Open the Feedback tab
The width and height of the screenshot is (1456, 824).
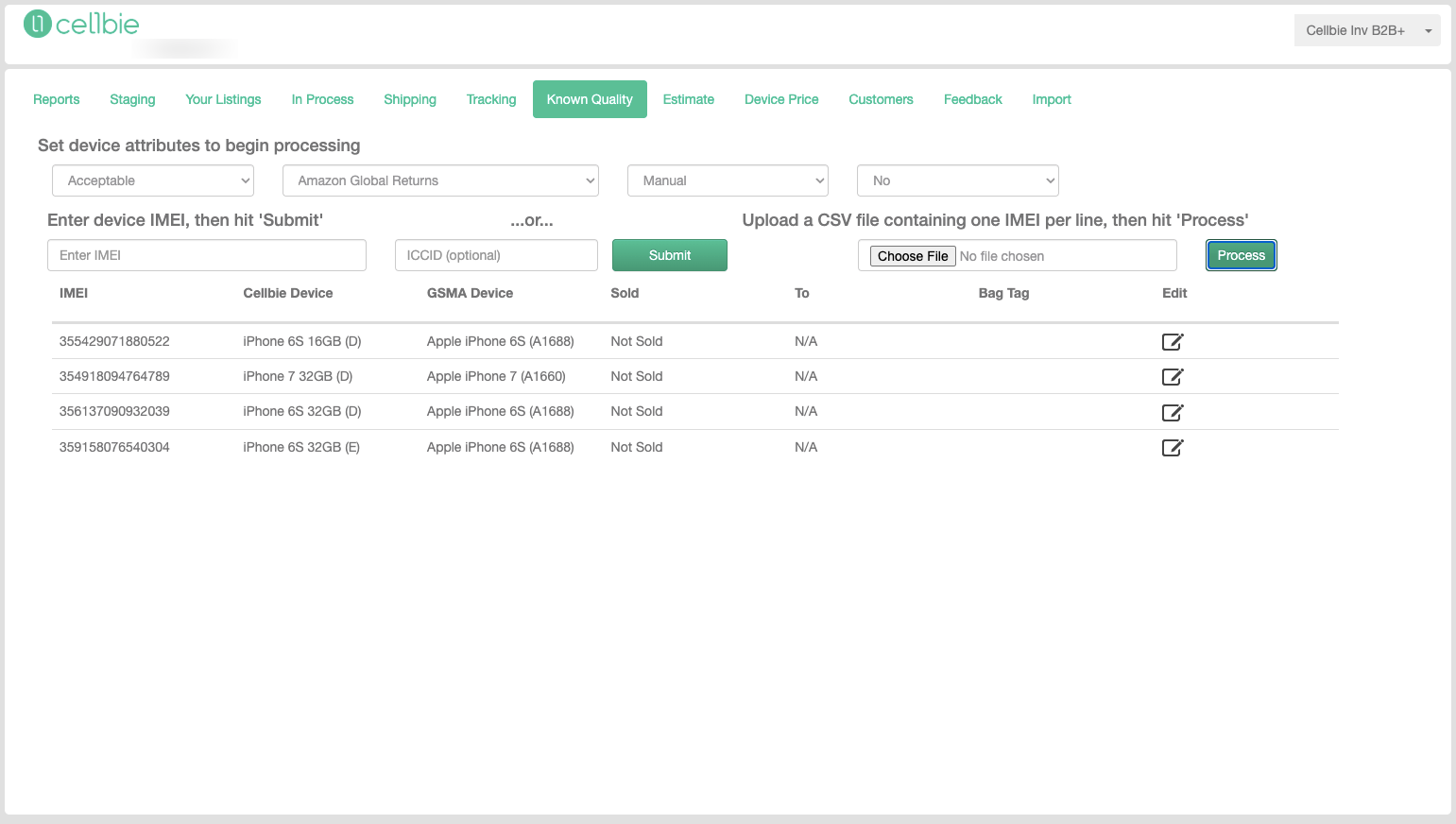973,99
